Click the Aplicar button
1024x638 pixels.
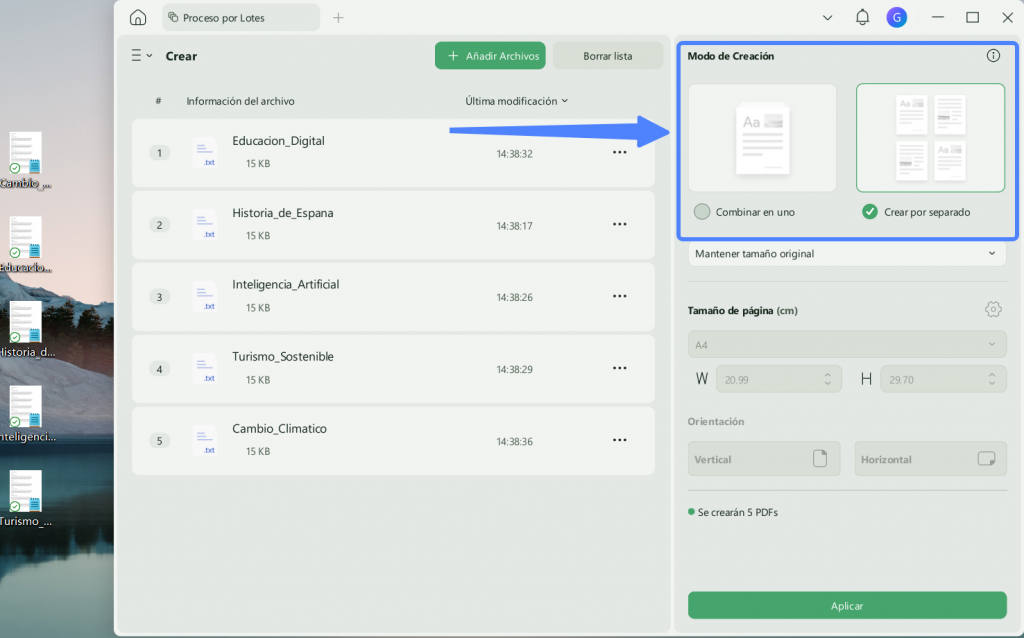(x=846, y=605)
